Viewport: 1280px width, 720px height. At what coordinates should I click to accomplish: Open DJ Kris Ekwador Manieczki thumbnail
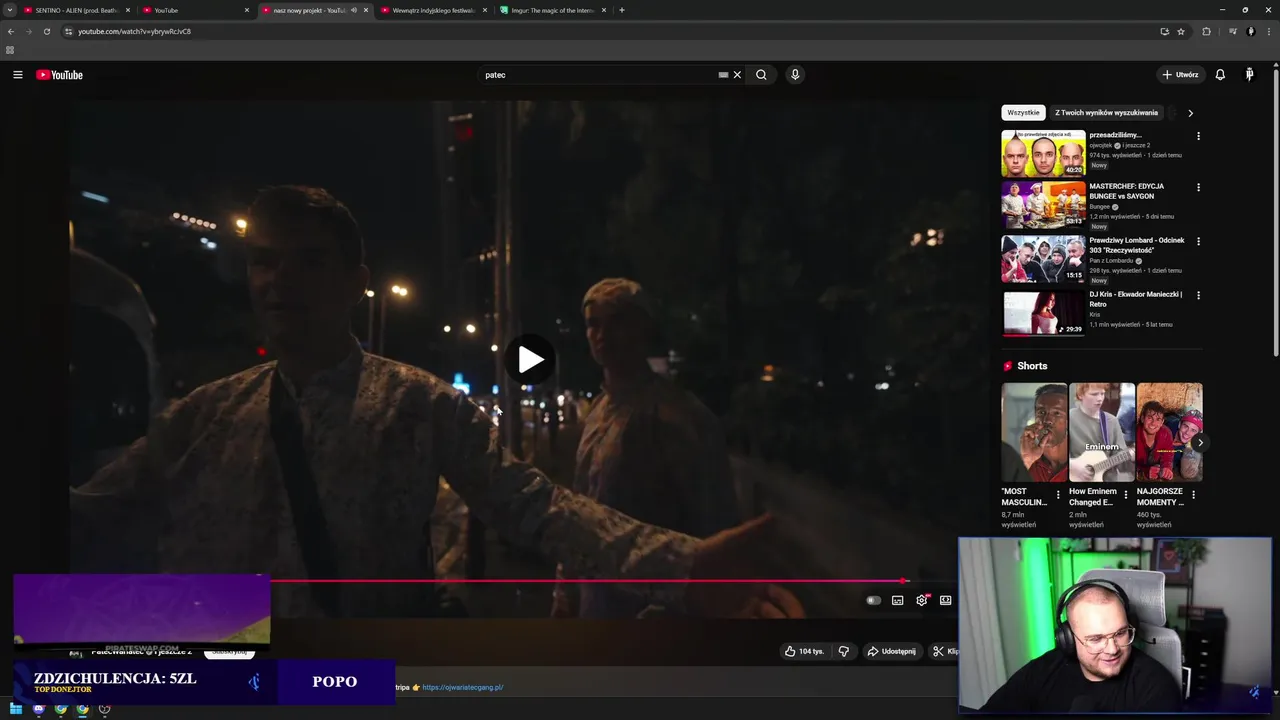point(1043,313)
